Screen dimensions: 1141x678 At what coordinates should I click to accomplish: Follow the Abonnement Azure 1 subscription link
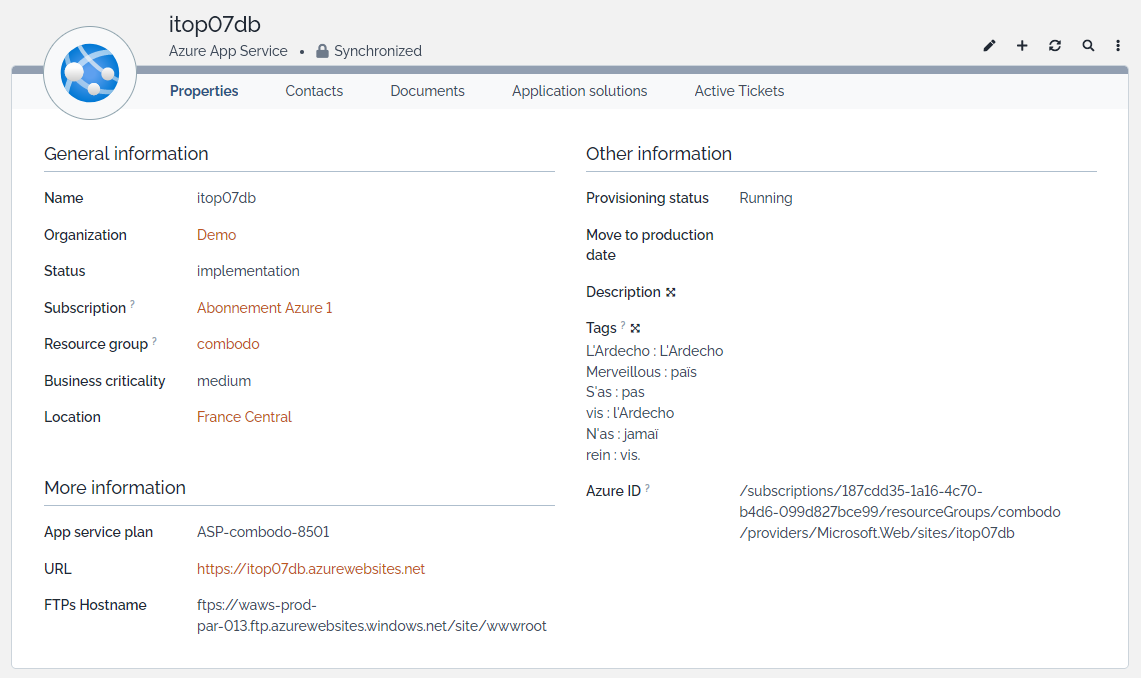(x=264, y=308)
